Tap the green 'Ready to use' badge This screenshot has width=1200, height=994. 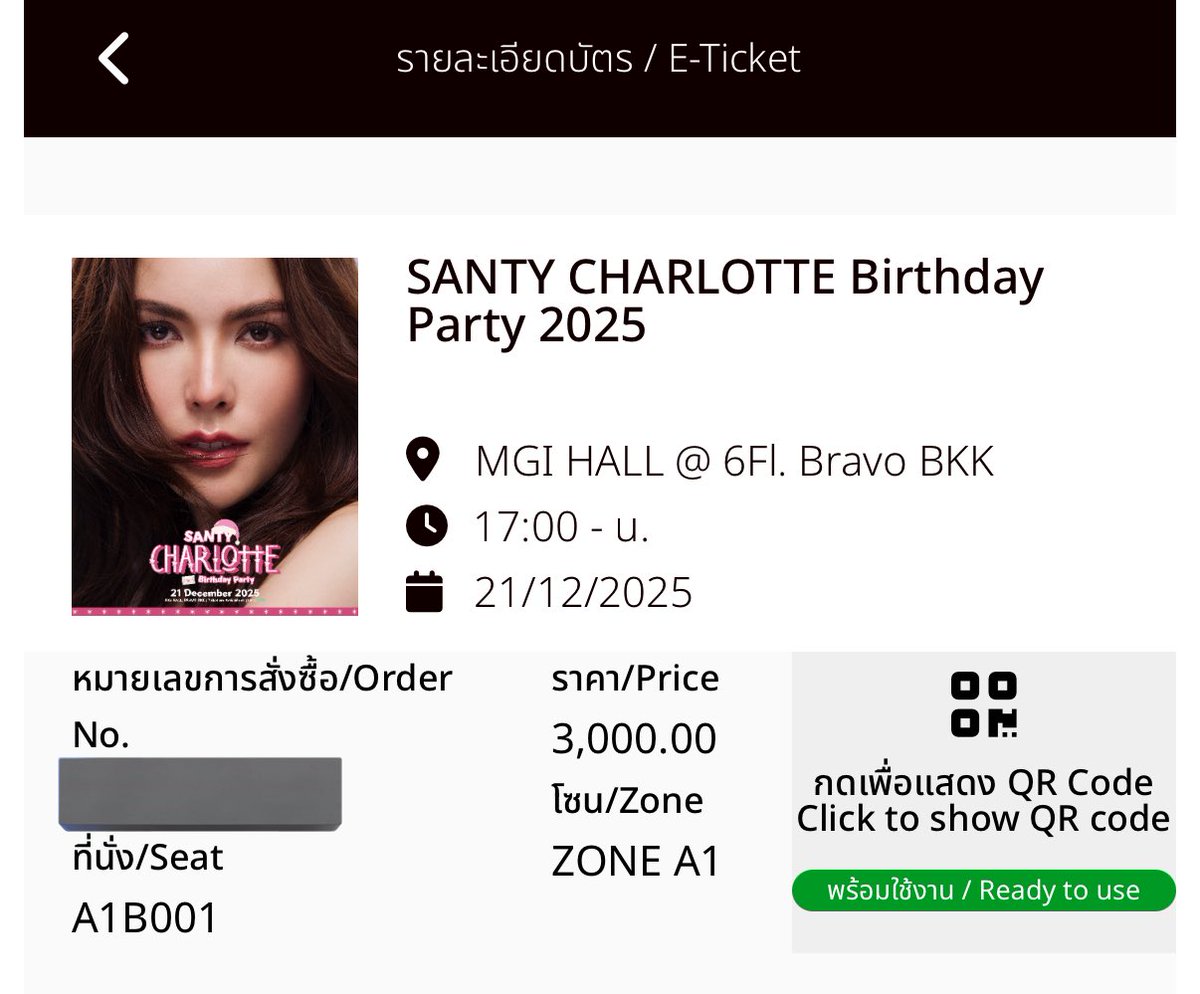[x=983, y=890]
